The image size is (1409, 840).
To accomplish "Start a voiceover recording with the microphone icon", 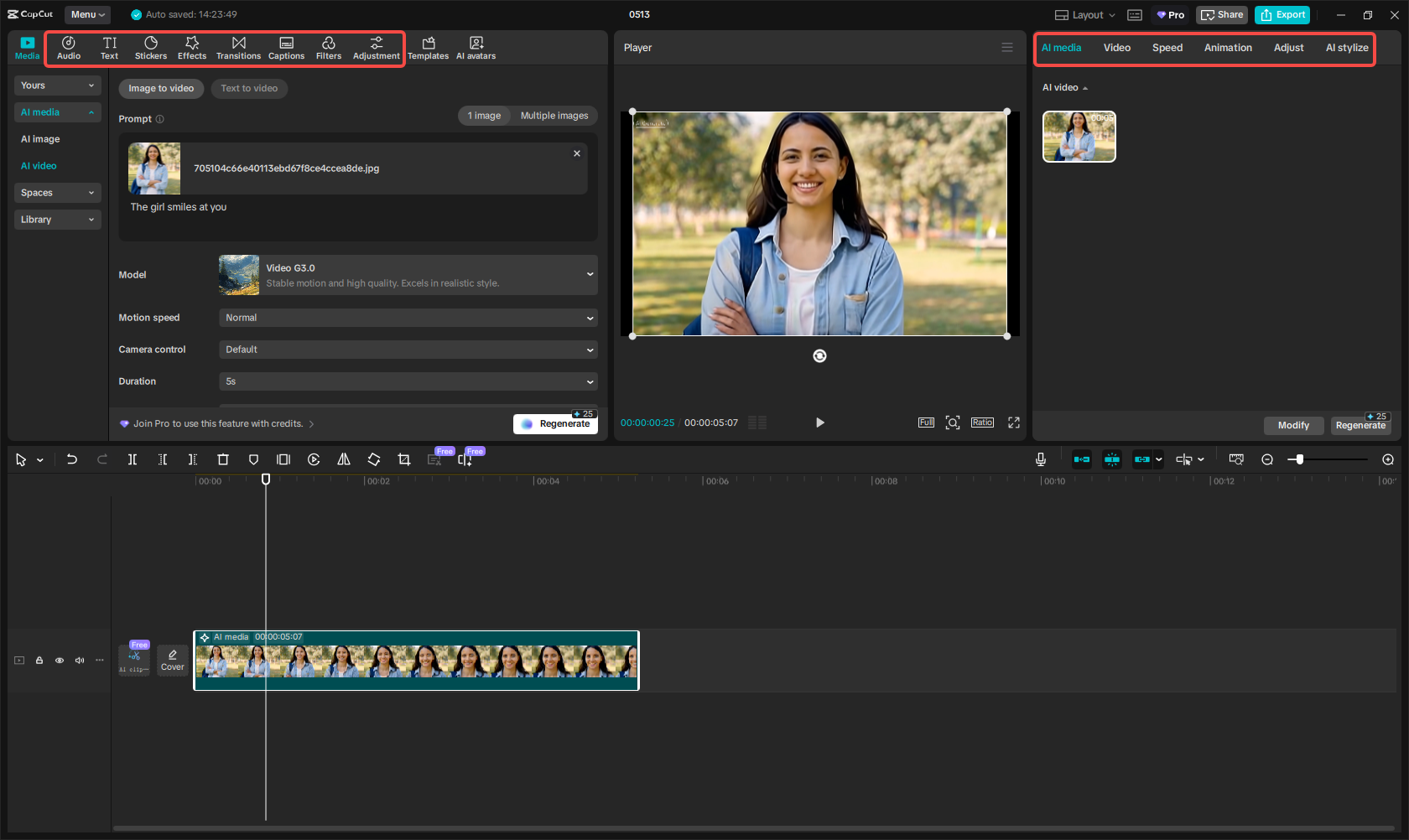I will [1040, 459].
